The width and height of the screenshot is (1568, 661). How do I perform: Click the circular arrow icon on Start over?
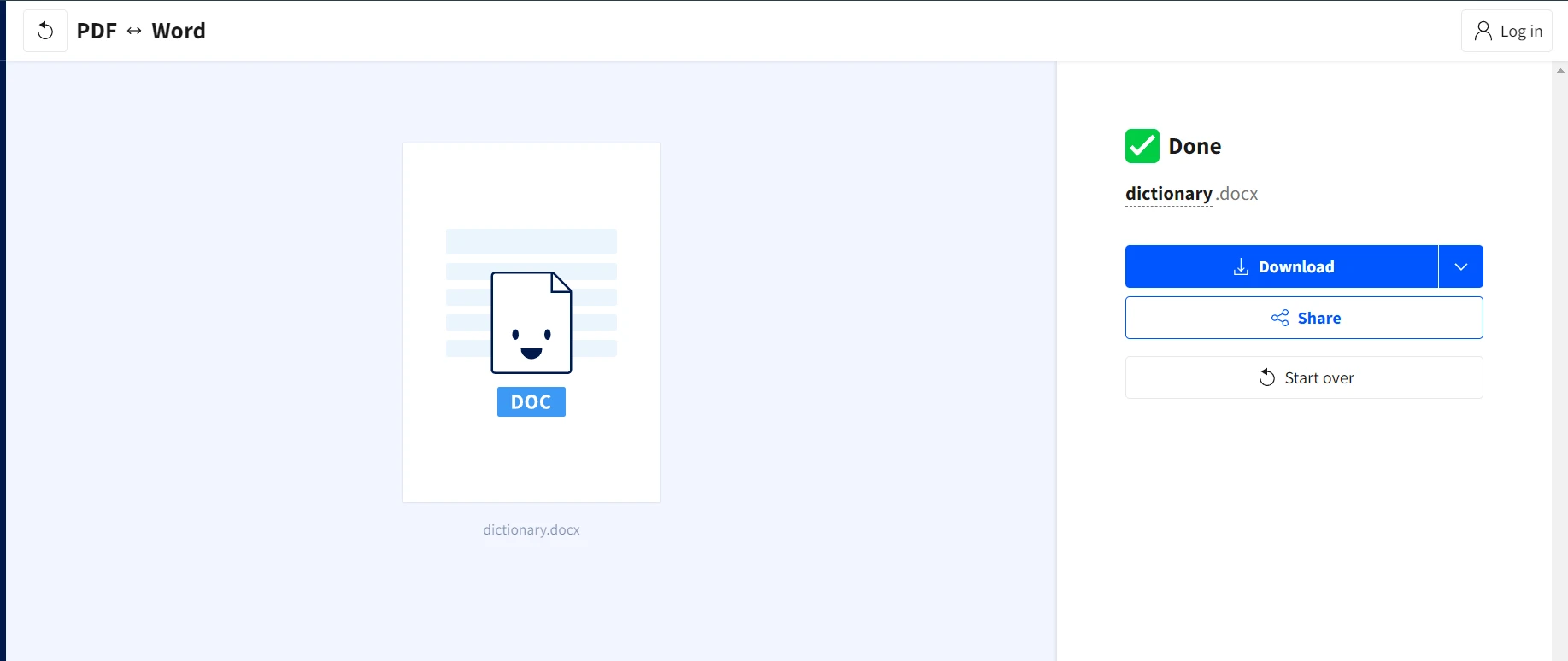tap(1267, 377)
